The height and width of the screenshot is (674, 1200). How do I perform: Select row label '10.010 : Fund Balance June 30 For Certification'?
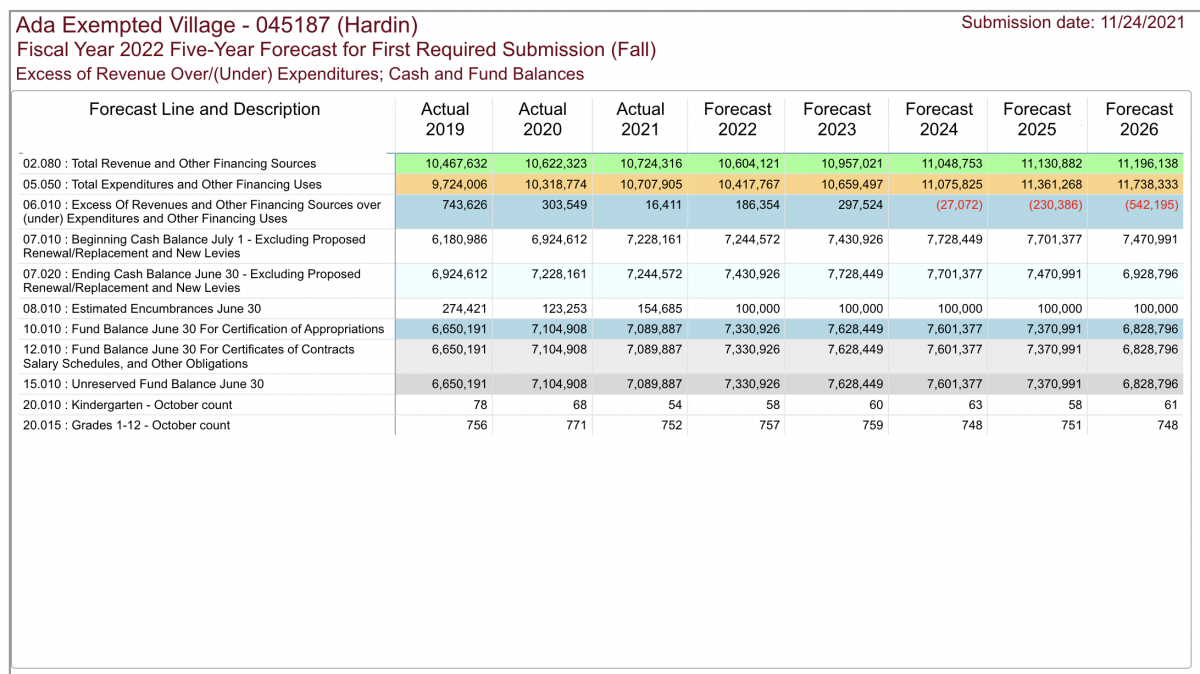pos(203,329)
